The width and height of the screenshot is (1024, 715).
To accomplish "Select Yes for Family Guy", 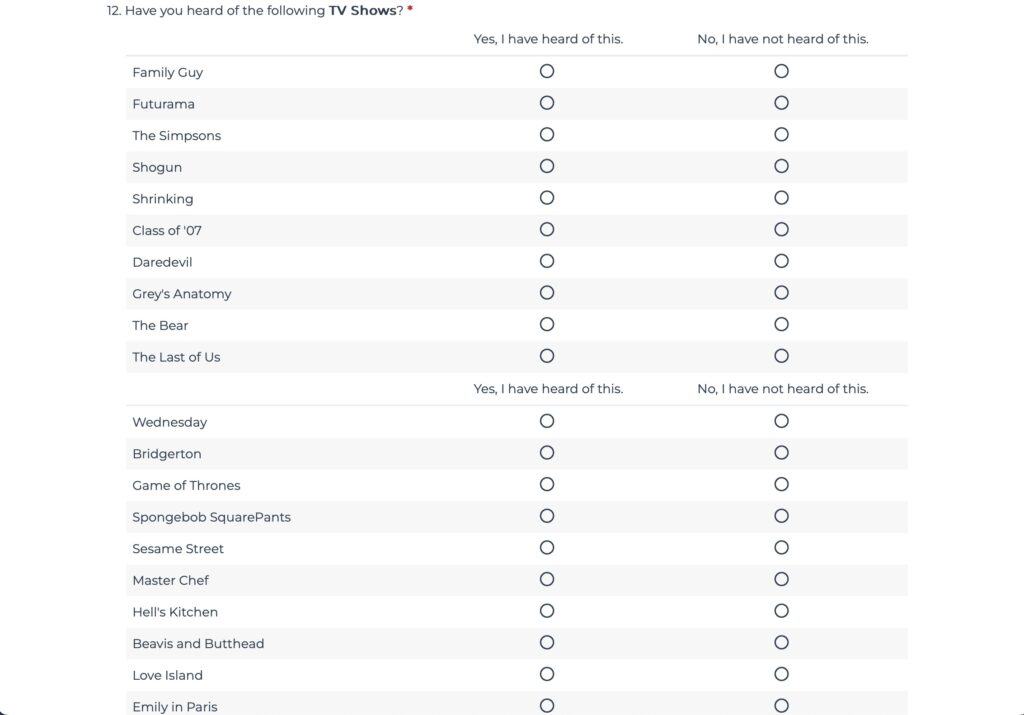I will (547, 71).
